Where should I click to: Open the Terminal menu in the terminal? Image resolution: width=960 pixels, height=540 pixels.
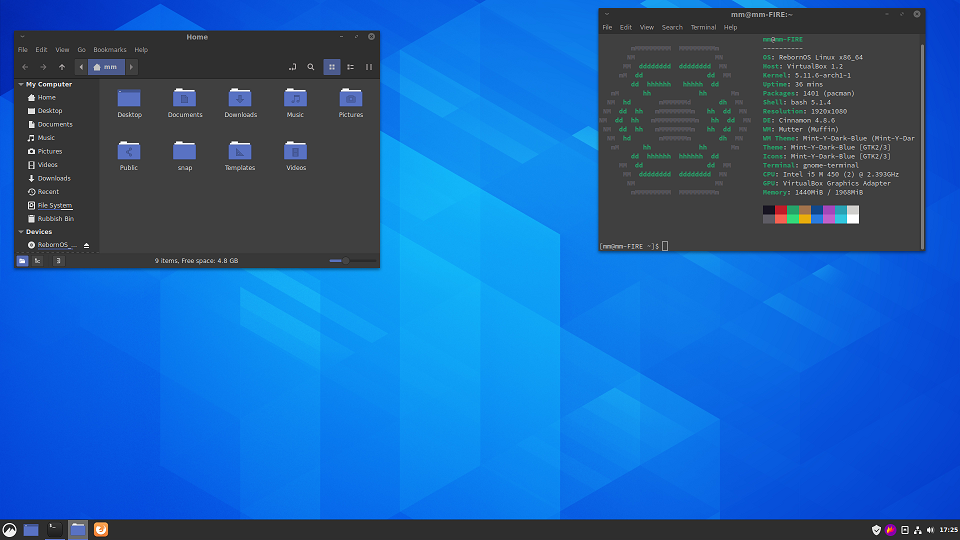(703, 28)
